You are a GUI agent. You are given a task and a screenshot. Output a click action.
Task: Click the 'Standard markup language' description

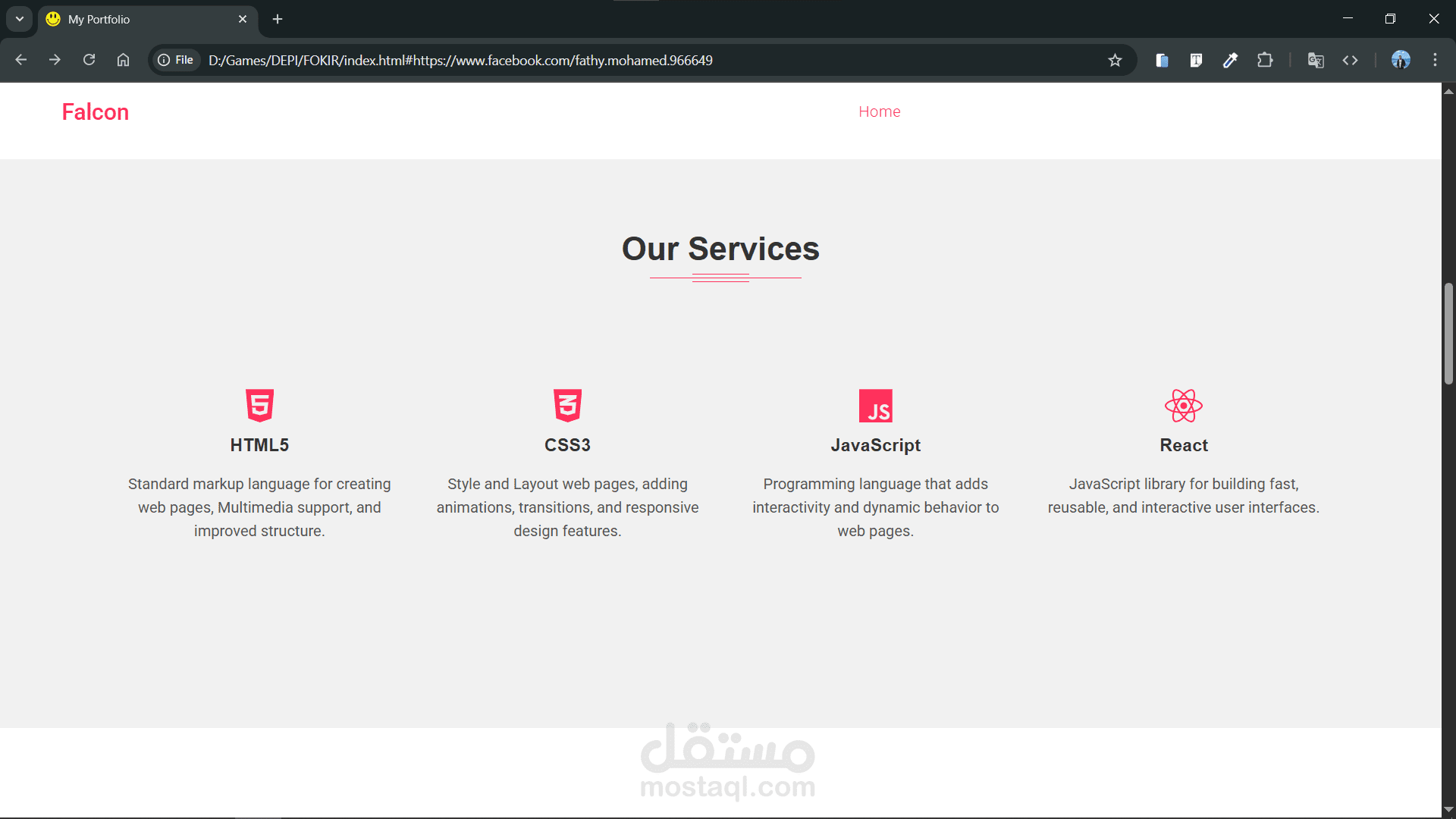pyautogui.click(x=259, y=507)
